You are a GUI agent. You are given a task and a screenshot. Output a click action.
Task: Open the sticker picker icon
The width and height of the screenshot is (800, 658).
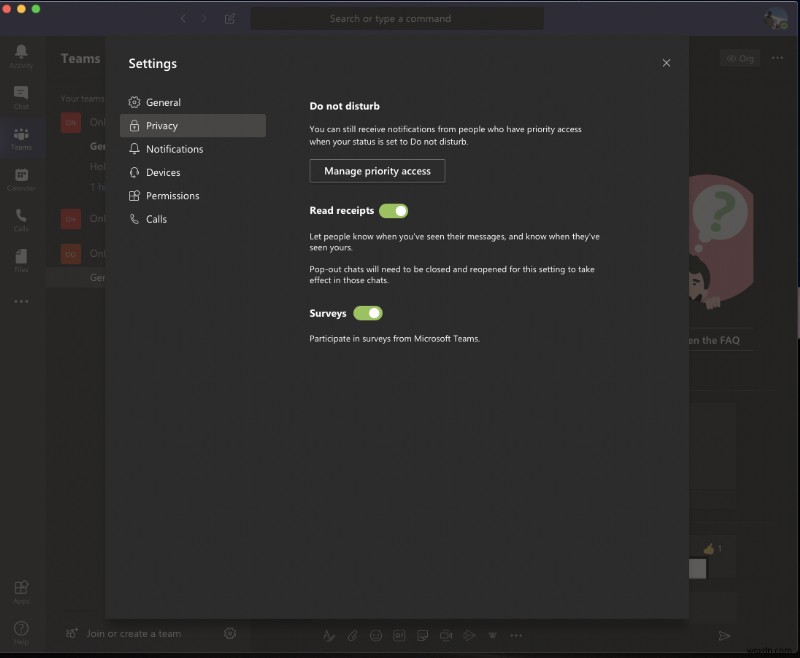422,636
